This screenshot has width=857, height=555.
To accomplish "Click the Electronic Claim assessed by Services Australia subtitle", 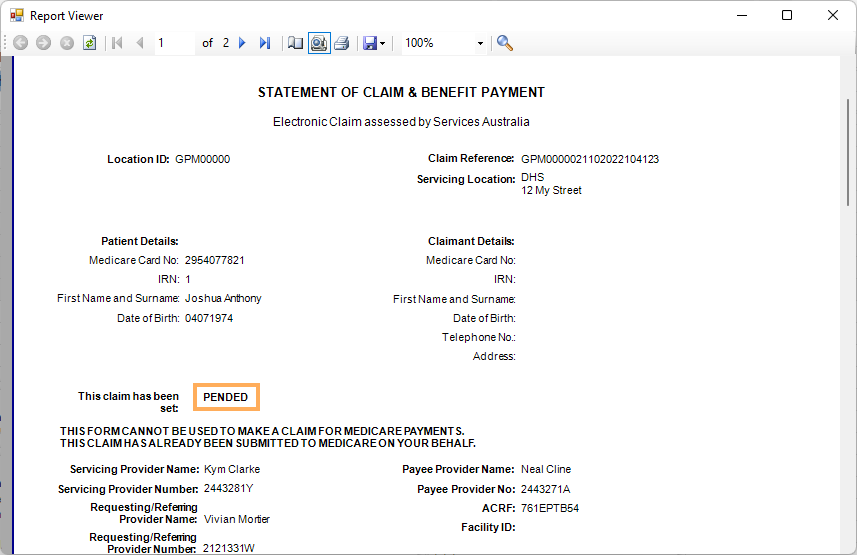I will (x=401, y=122).
